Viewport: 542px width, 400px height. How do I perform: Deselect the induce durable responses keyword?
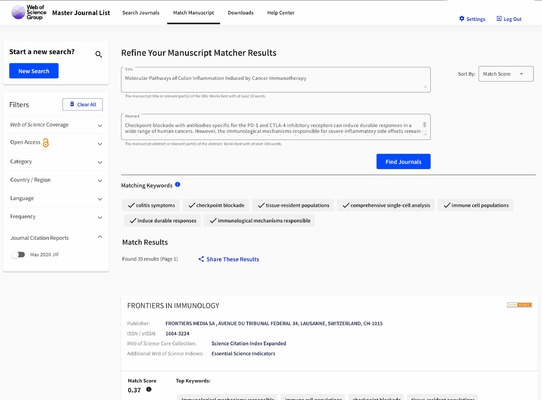pyautogui.click(x=162, y=221)
